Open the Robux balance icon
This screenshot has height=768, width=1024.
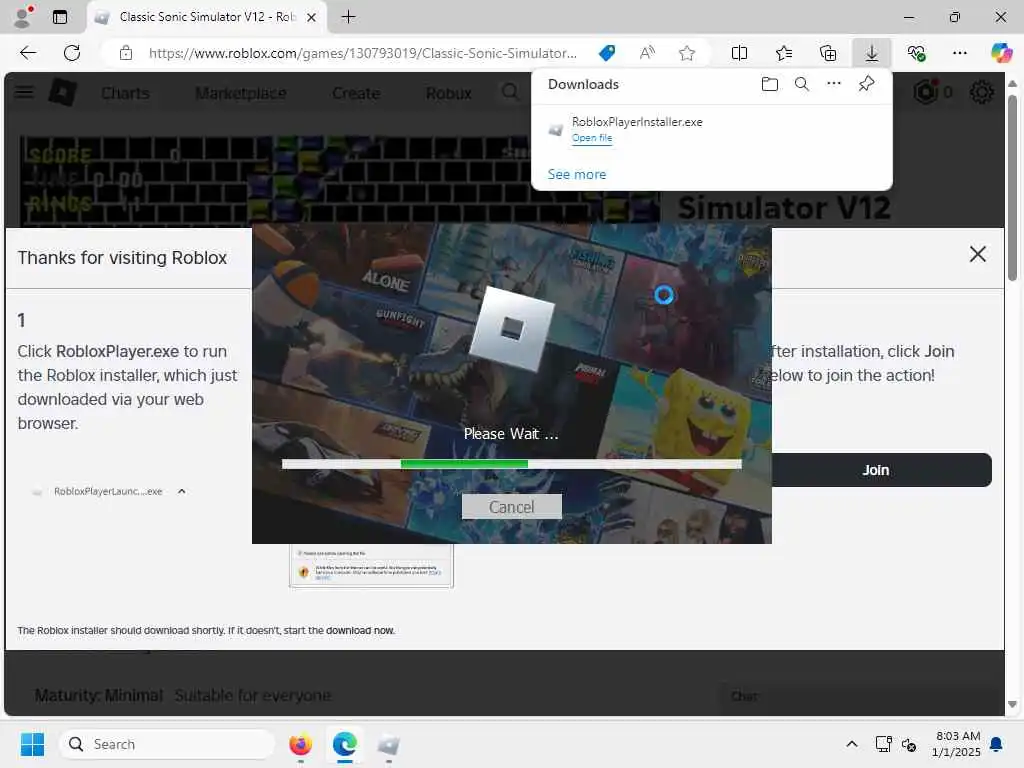coord(925,92)
